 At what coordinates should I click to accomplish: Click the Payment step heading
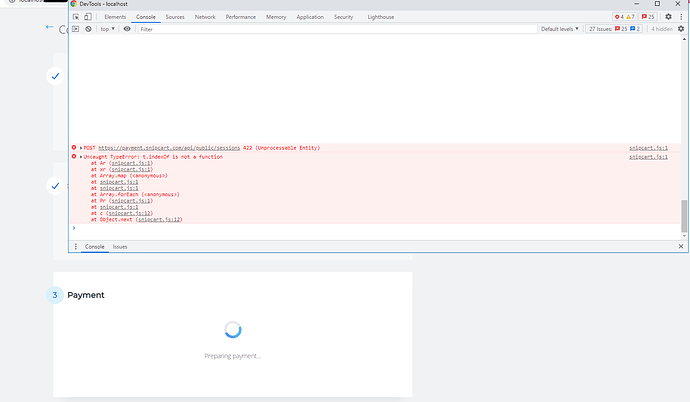[86, 295]
